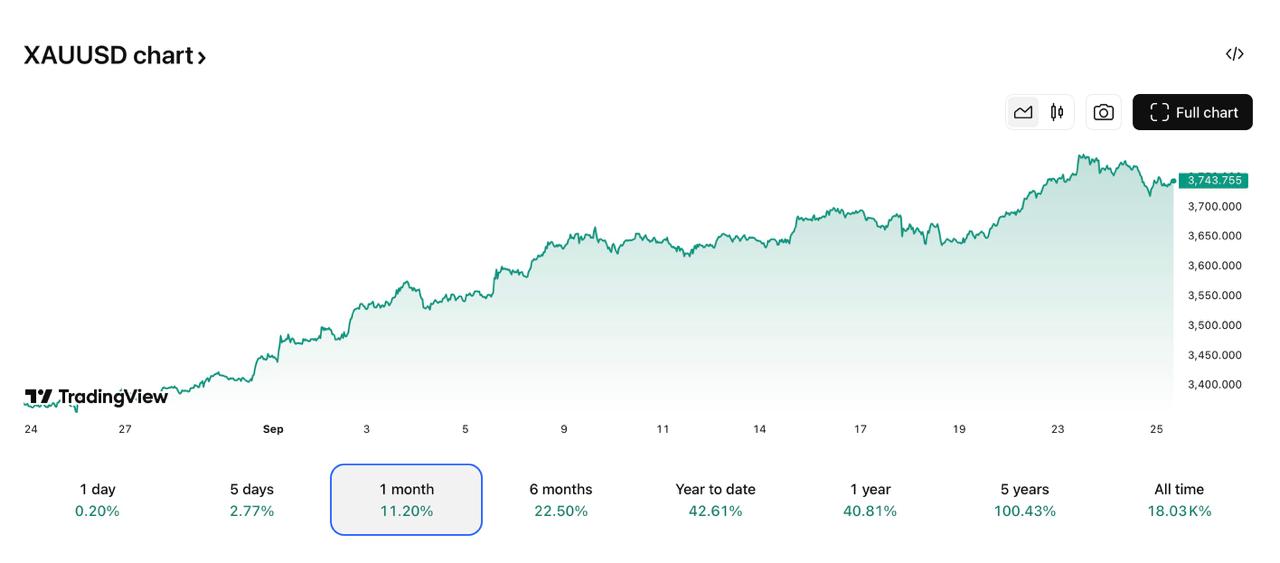Screen dimensions: 1280x563
Task: Select the 1 year range tab
Action: click(870, 499)
